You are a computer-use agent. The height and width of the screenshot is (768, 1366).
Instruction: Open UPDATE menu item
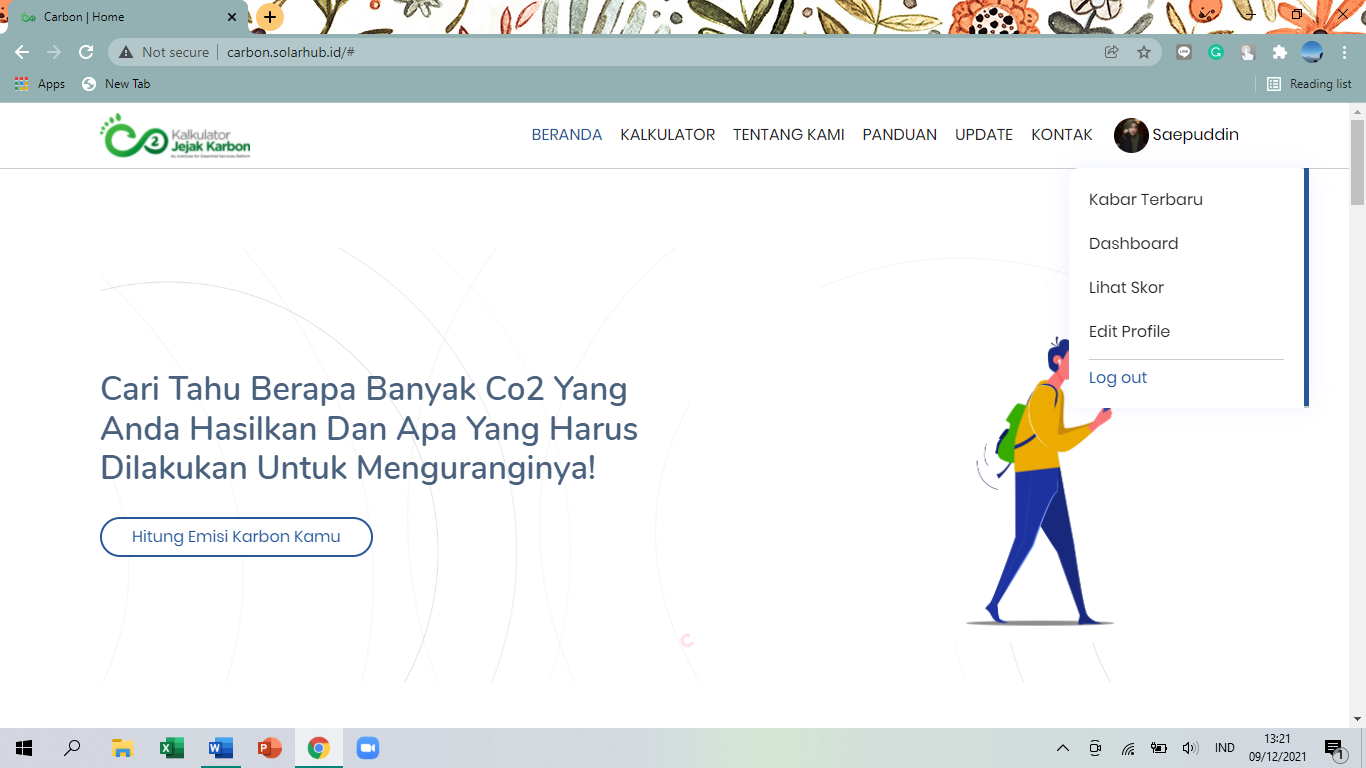tap(984, 135)
